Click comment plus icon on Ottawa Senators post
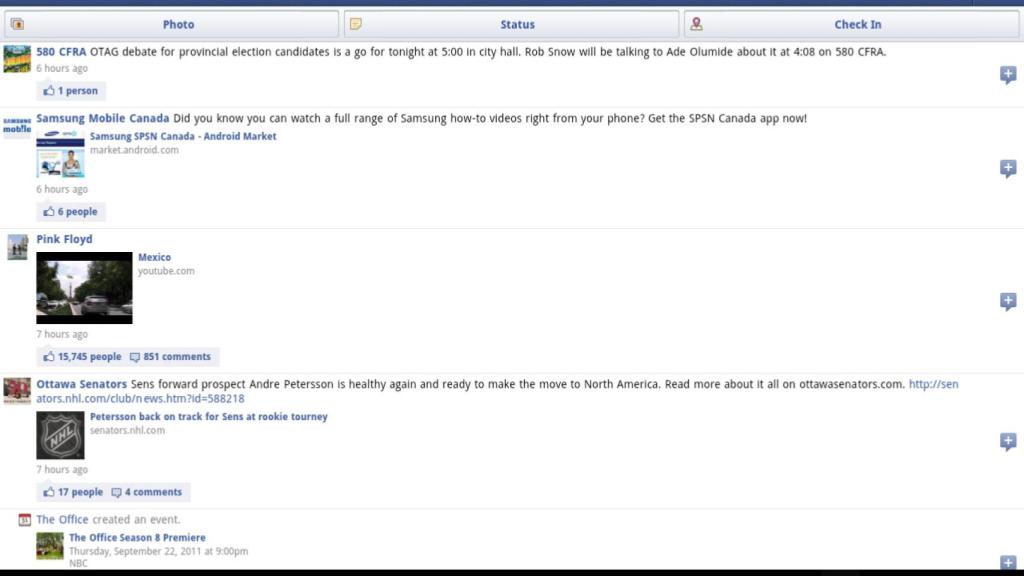The height and width of the screenshot is (576, 1024). coord(1008,441)
